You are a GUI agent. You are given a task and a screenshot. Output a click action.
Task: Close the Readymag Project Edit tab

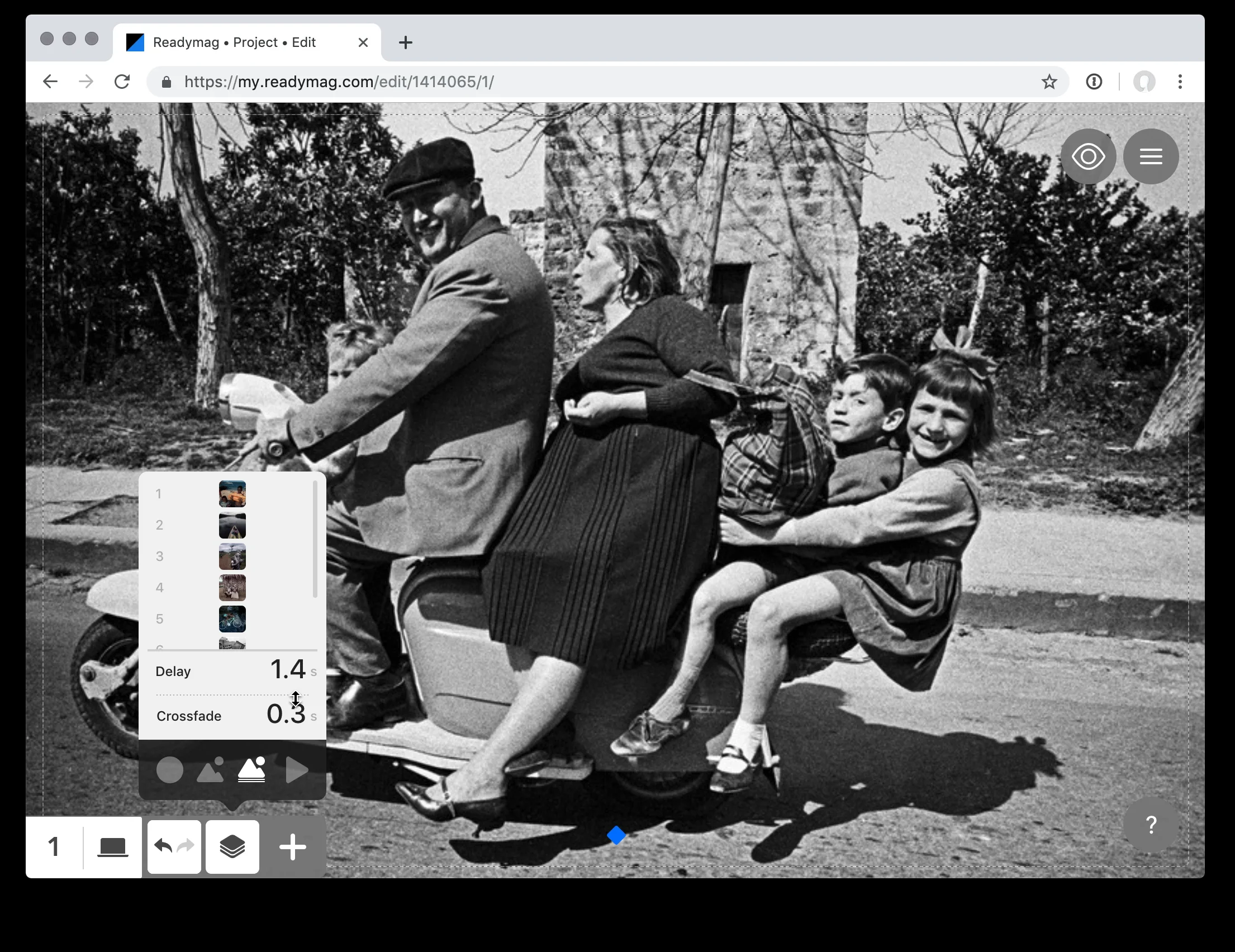363,42
